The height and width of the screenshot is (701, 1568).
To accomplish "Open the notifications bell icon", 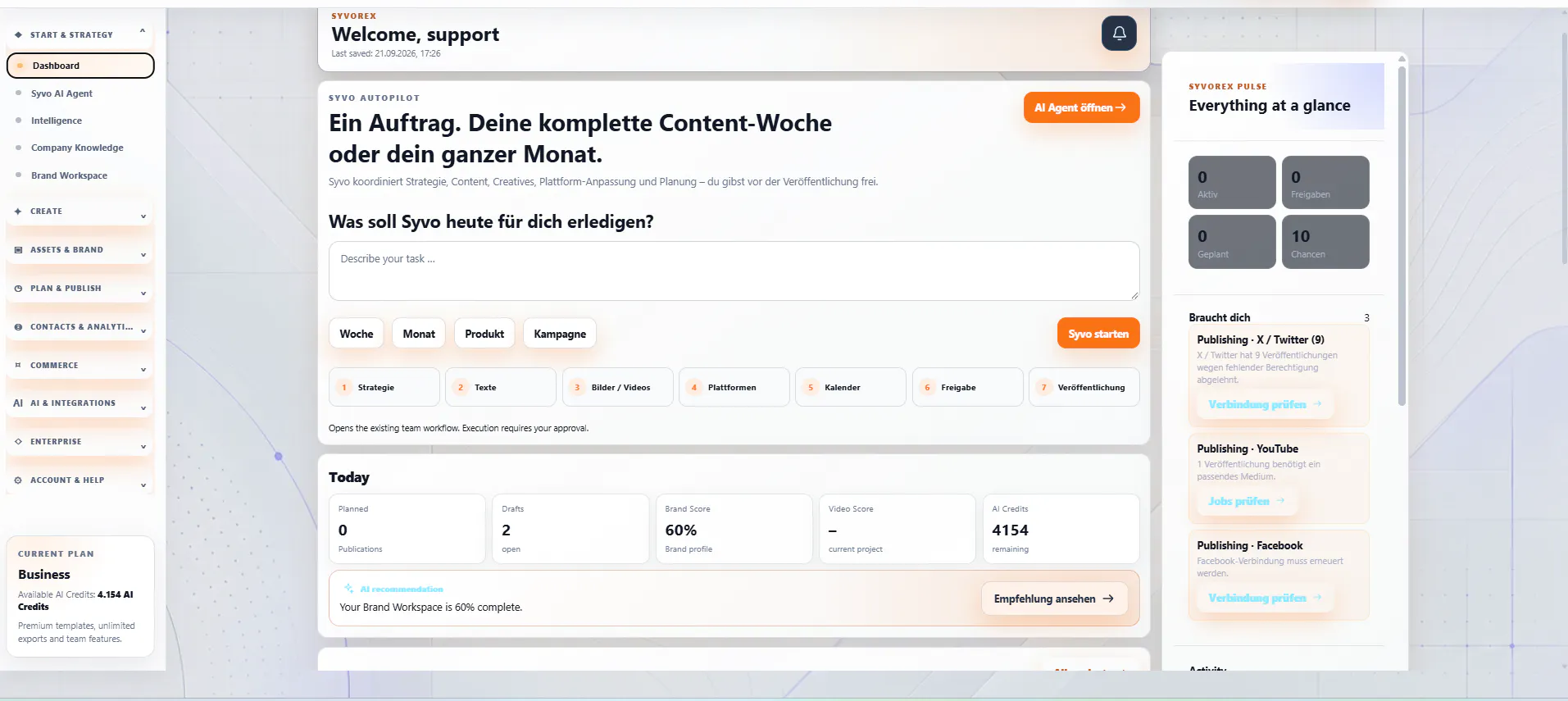I will 1119,34.
